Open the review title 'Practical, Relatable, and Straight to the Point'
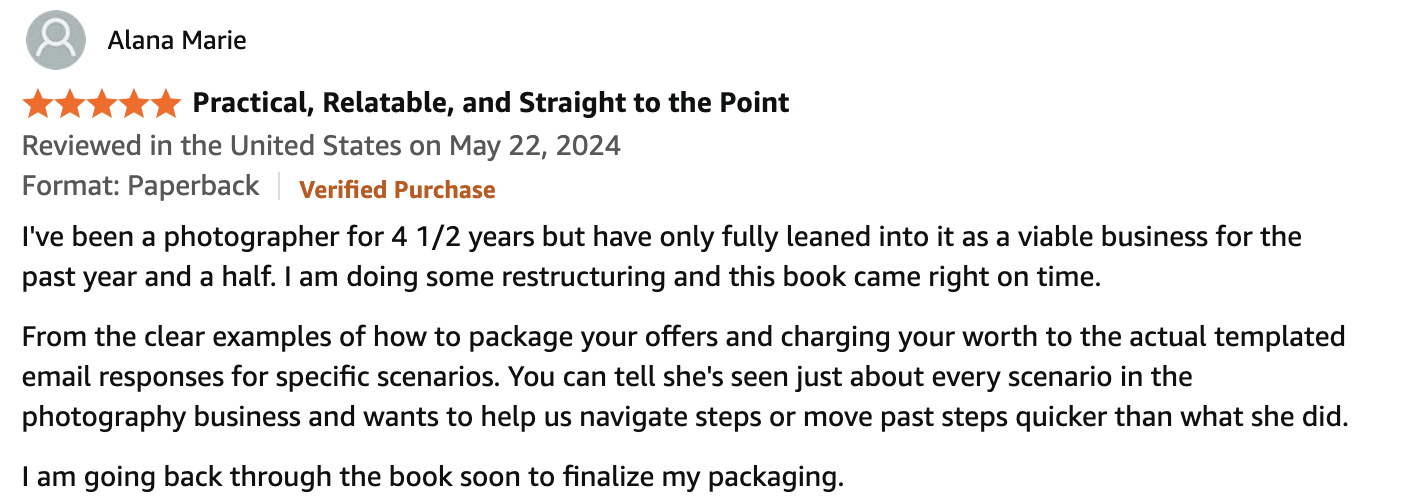Image resolution: width=1422 pixels, height=502 pixels. (x=491, y=103)
